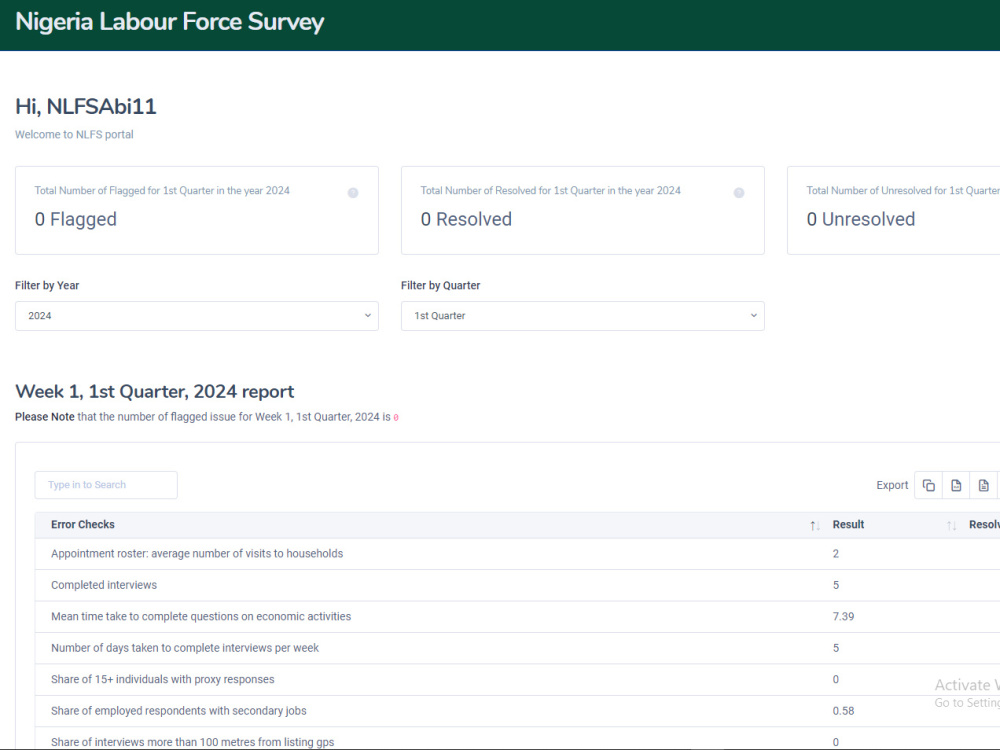Image resolution: width=1000 pixels, height=750 pixels.
Task: Click result value 0.58
Action: click(x=843, y=710)
